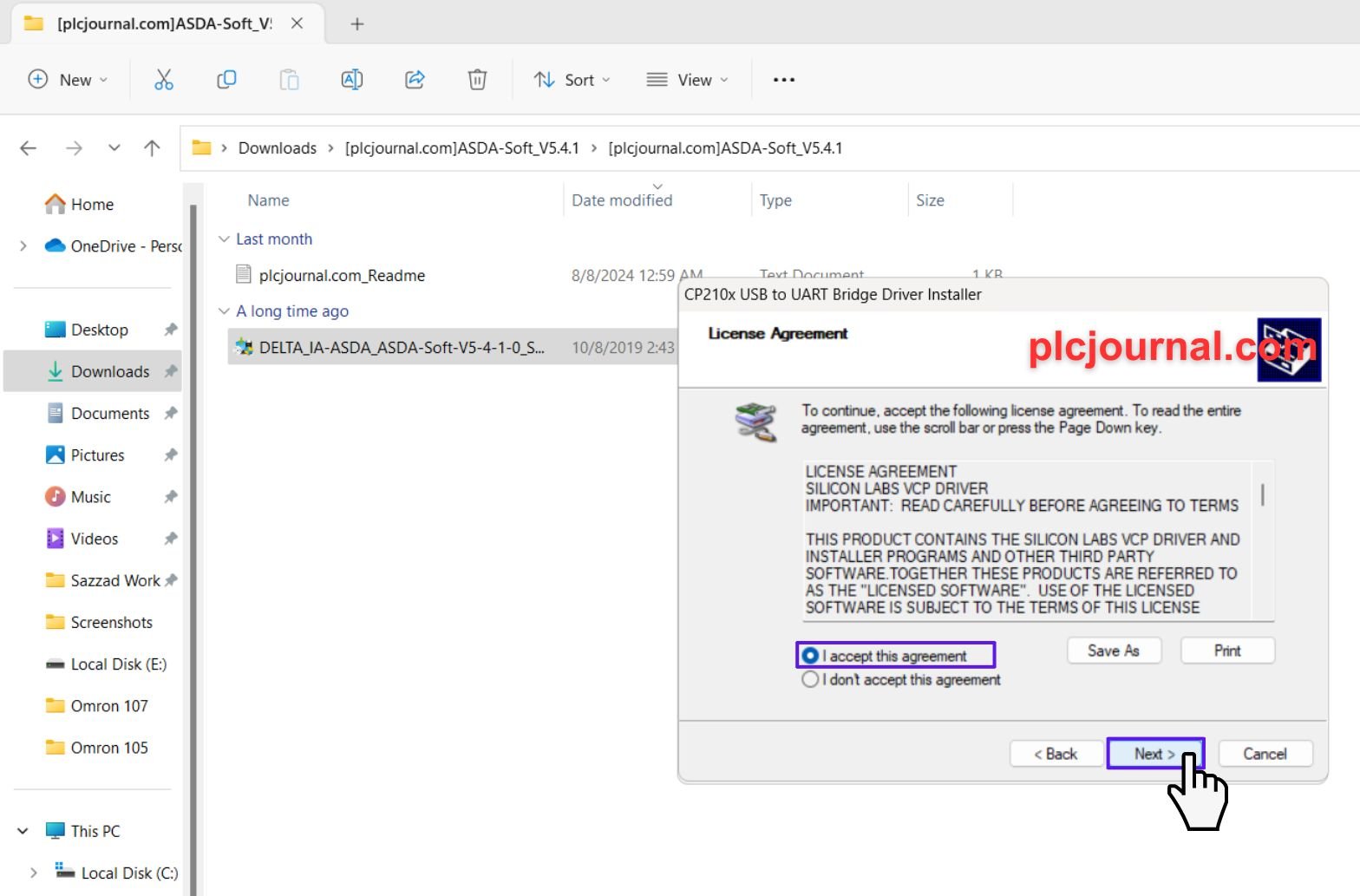Unpin Desktop using its pin icon
Screen dimensions: 1360x896
click(171, 330)
